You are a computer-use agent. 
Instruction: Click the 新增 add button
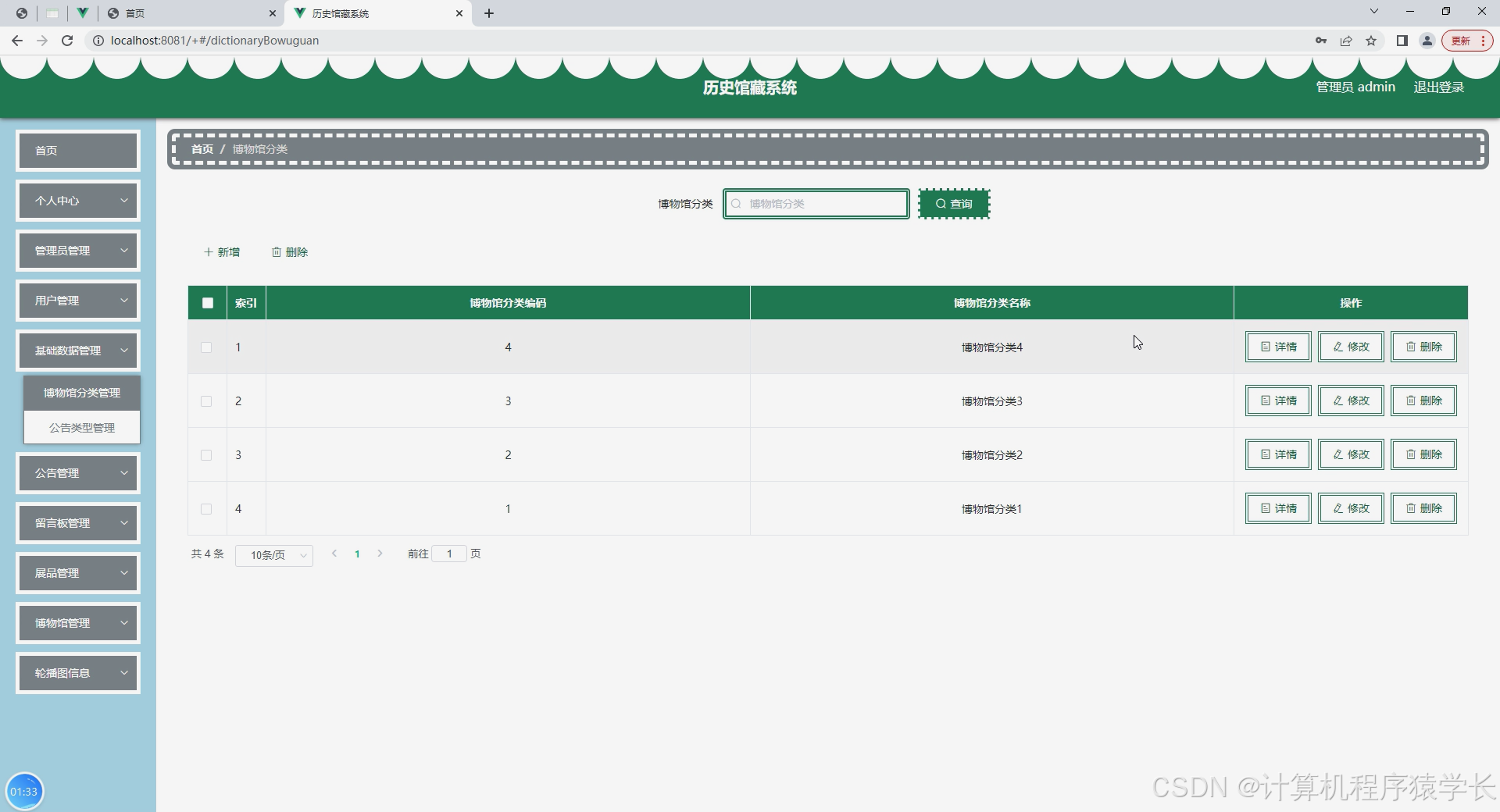pyautogui.click(x=222, y=252)
